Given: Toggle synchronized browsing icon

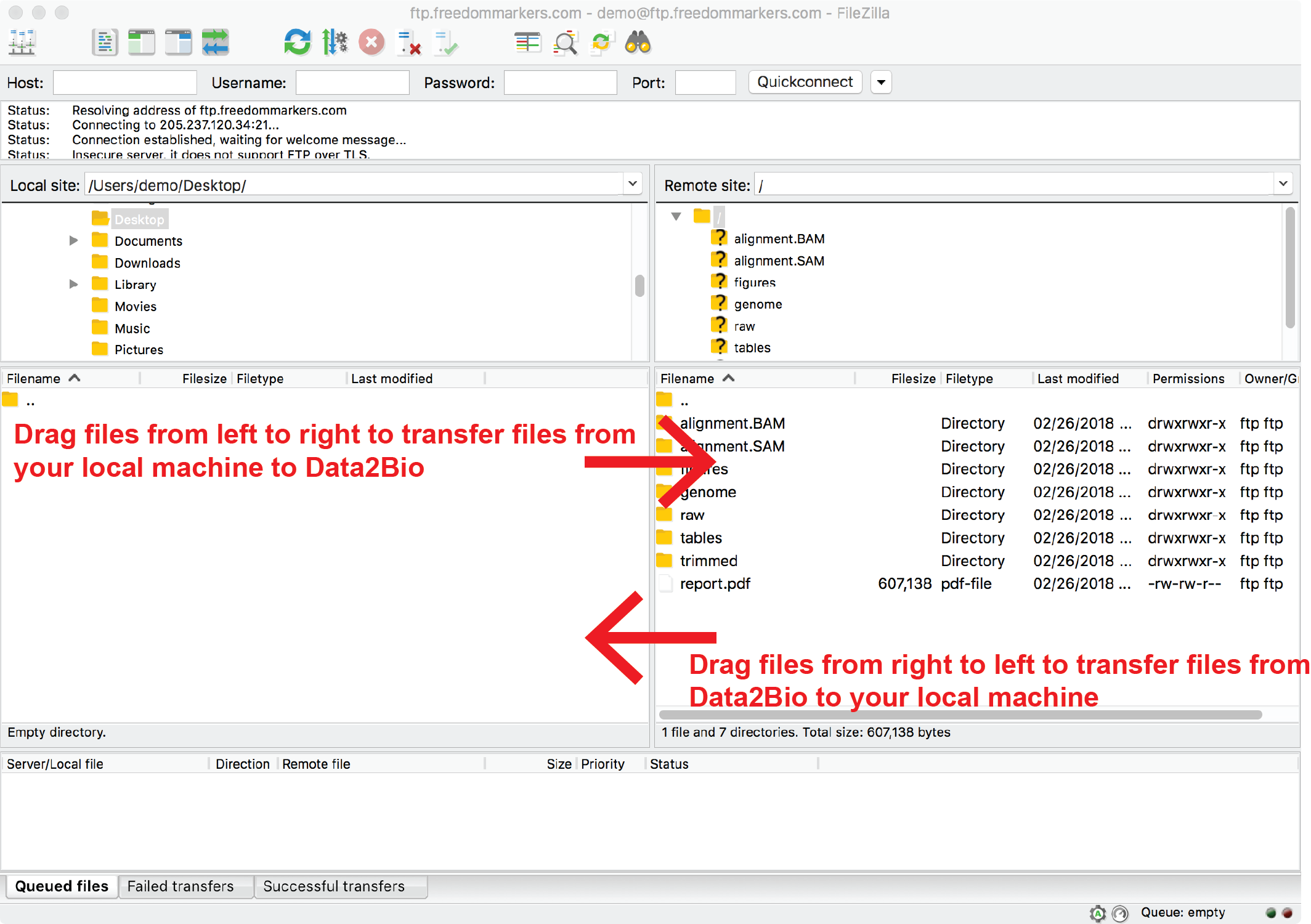Looking at the screenshot, I should coord(601,43).
